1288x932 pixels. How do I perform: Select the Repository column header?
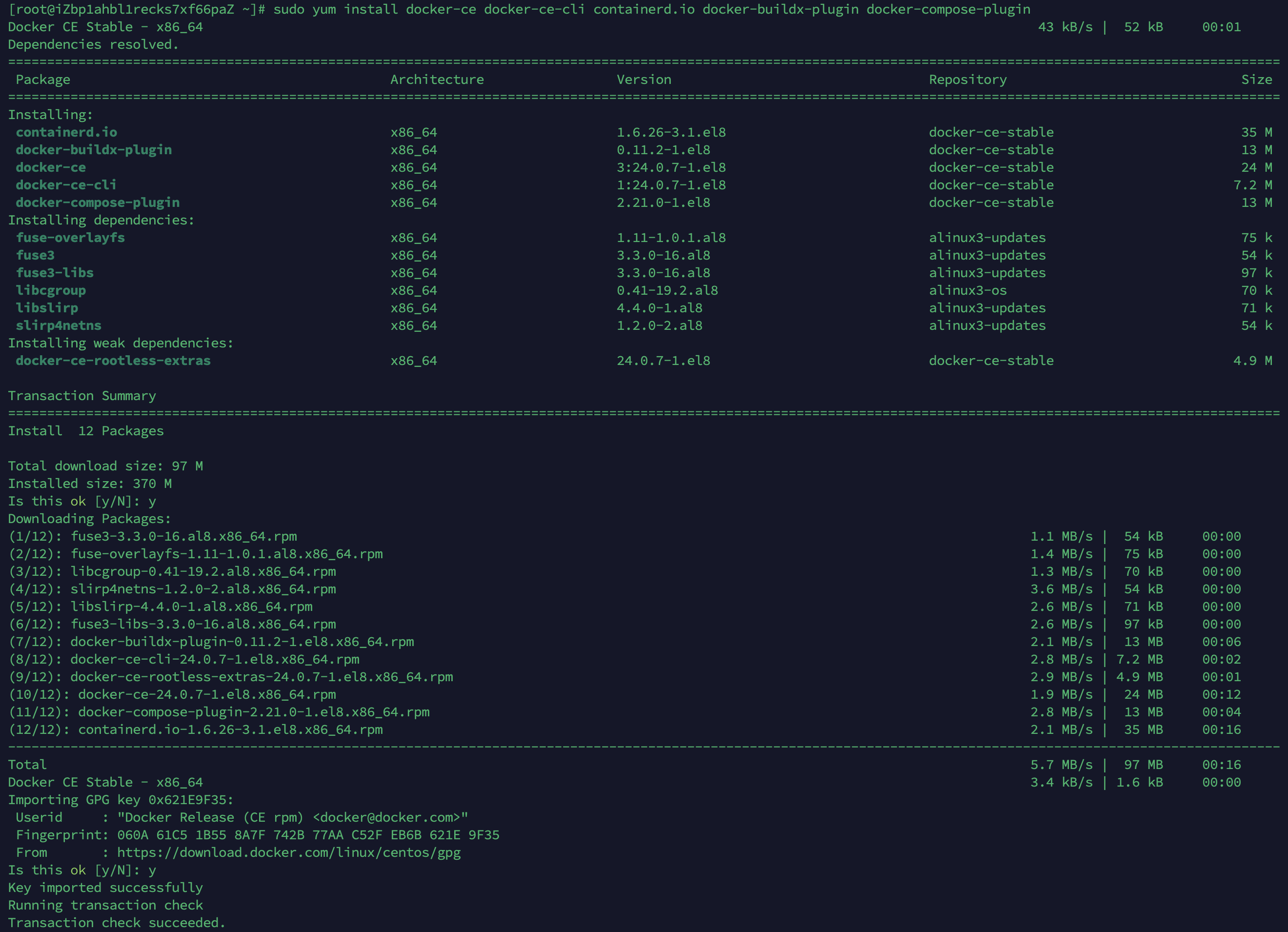(967, 80)
